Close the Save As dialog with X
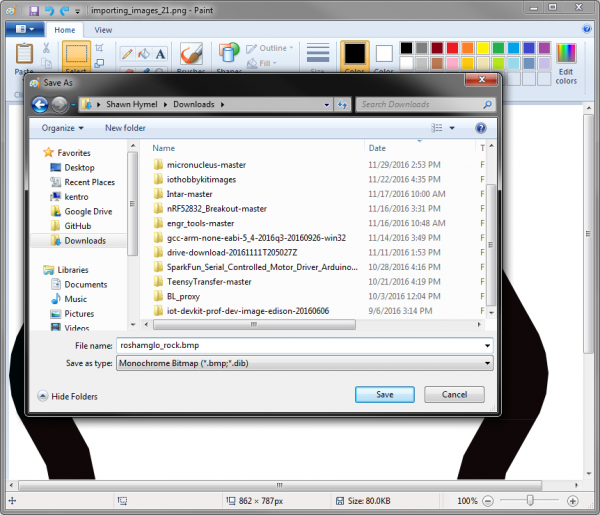This screenshot has height=515, width=600. click(482, 80)
